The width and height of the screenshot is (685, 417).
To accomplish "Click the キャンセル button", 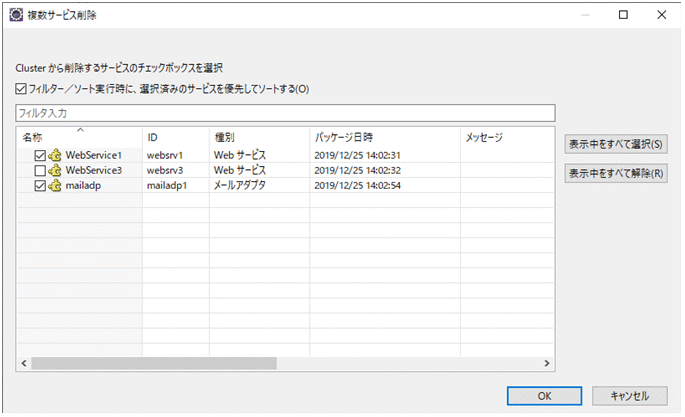I will point(630,396).
